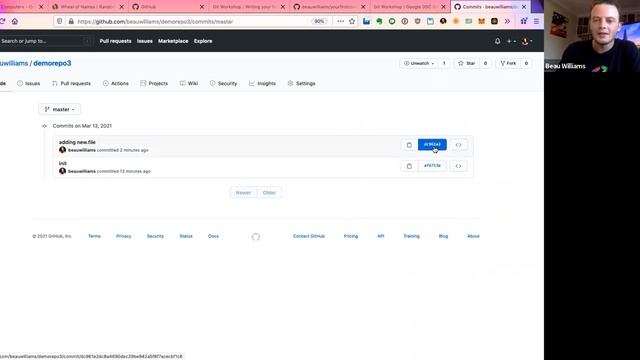Click the tracking protection shield icon
Screen dimensions: 640x360
(x=60, y=21)
